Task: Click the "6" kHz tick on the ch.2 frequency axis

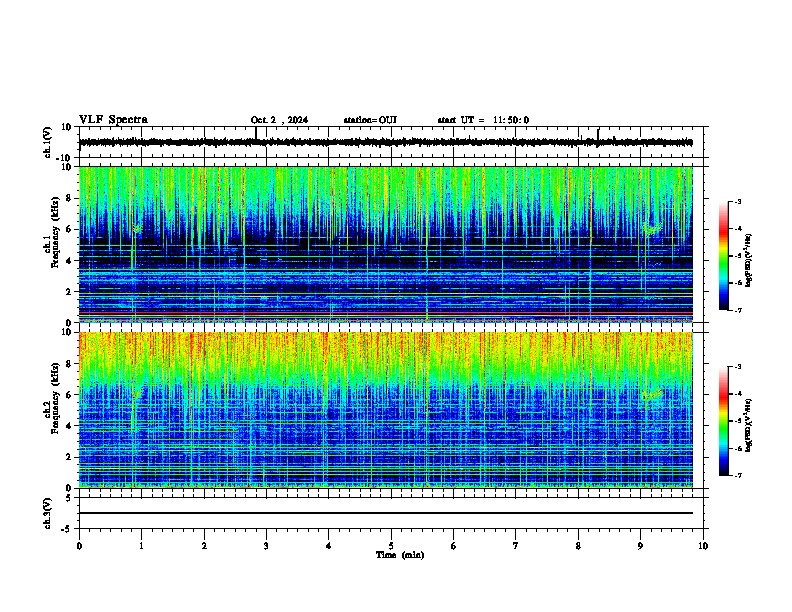Action: tap(70, 394)
